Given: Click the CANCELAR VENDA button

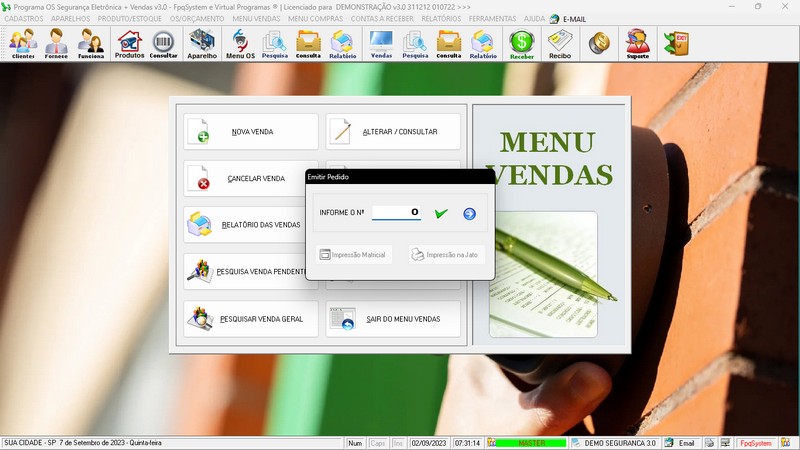Looking at the screenshot, I should pyautogui.click(x=244, y=179).
